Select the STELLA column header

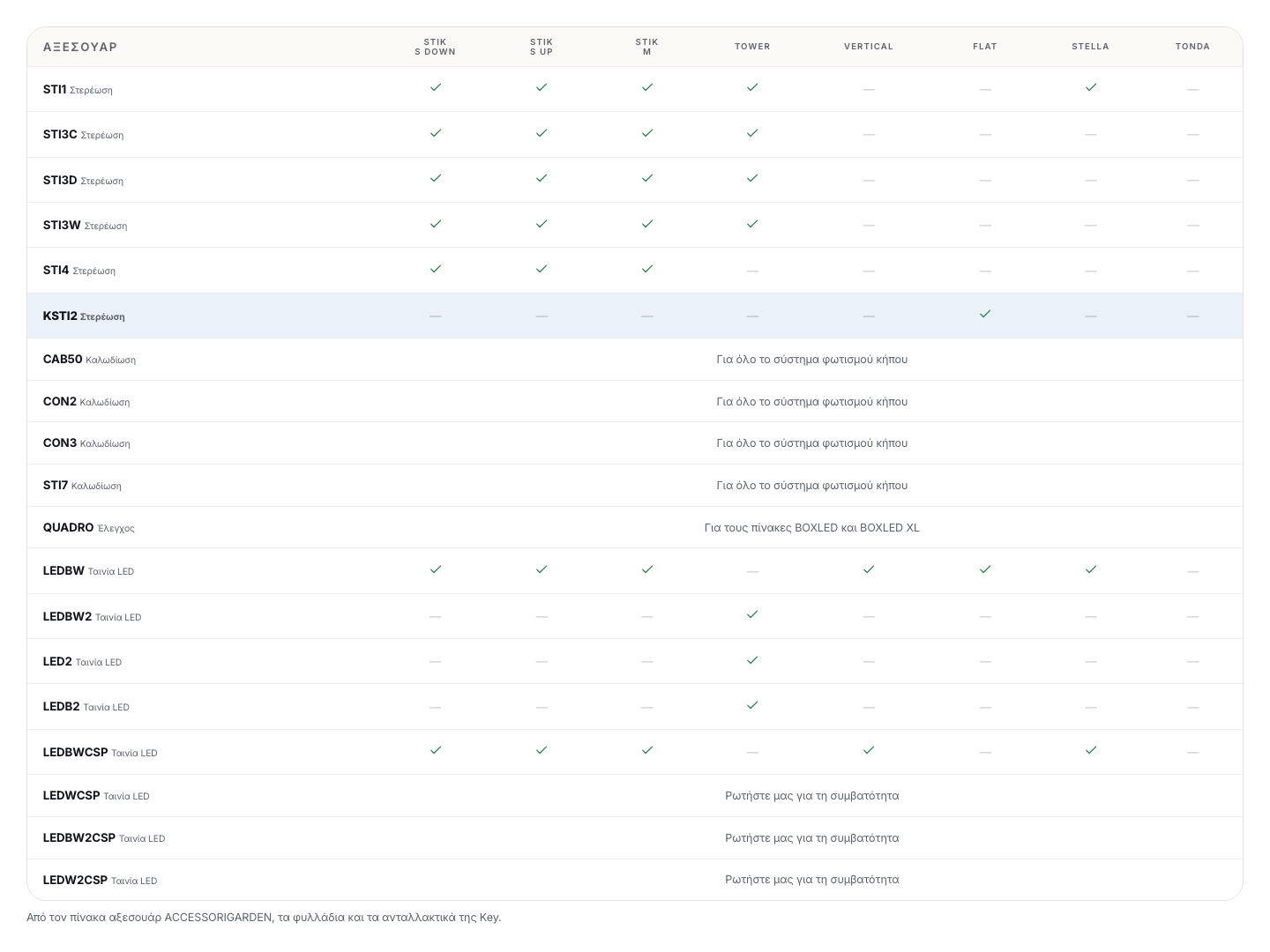pyautogui.click(x=1091, y=47)
